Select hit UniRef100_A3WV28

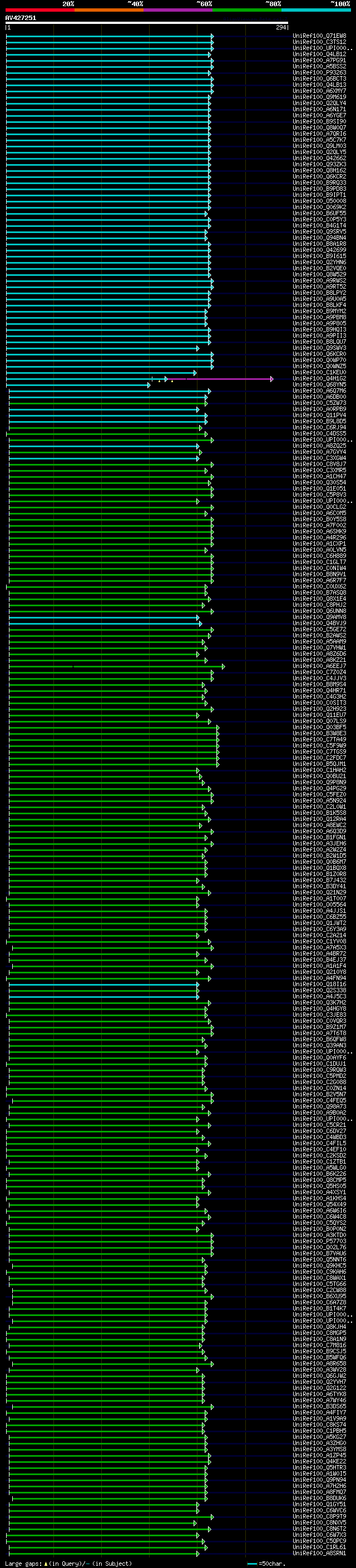[x=319, y=1369]
